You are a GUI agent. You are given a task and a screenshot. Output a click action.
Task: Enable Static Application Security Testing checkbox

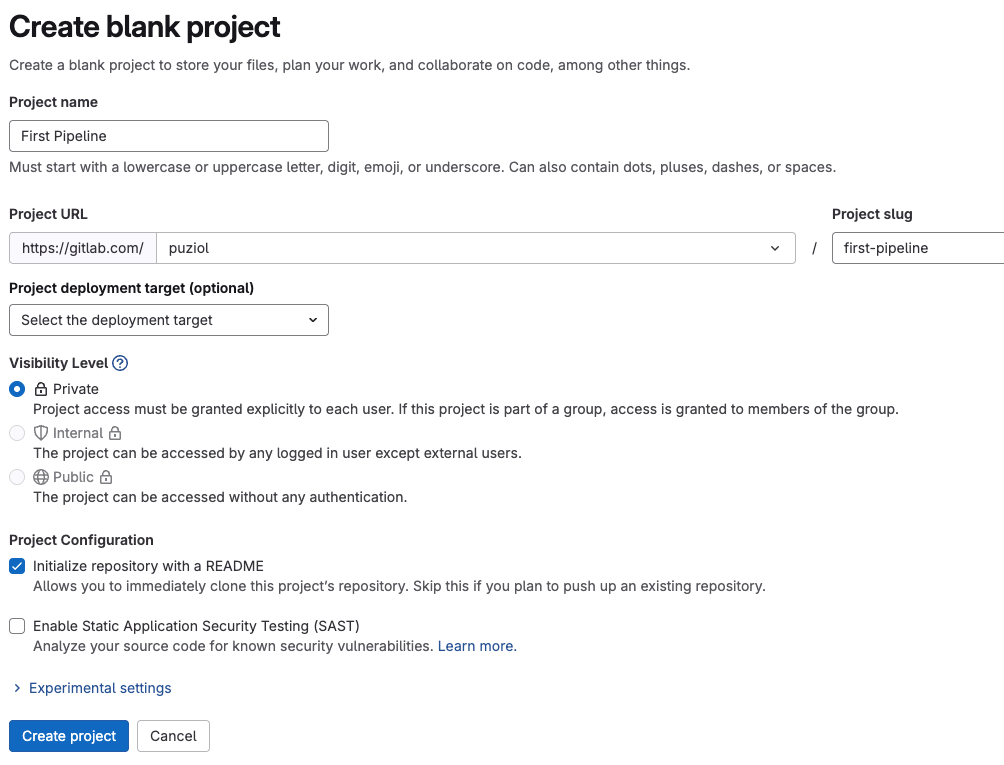[17, 626]
